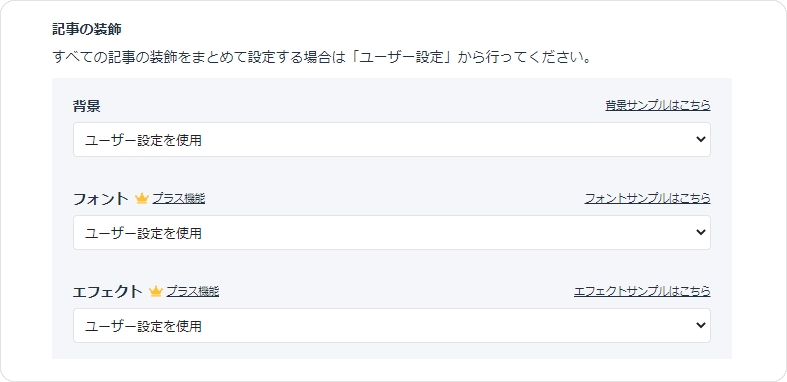Open the 背景 select box
787x382 pixels.
pyautogui.click(x=391, y=140)
